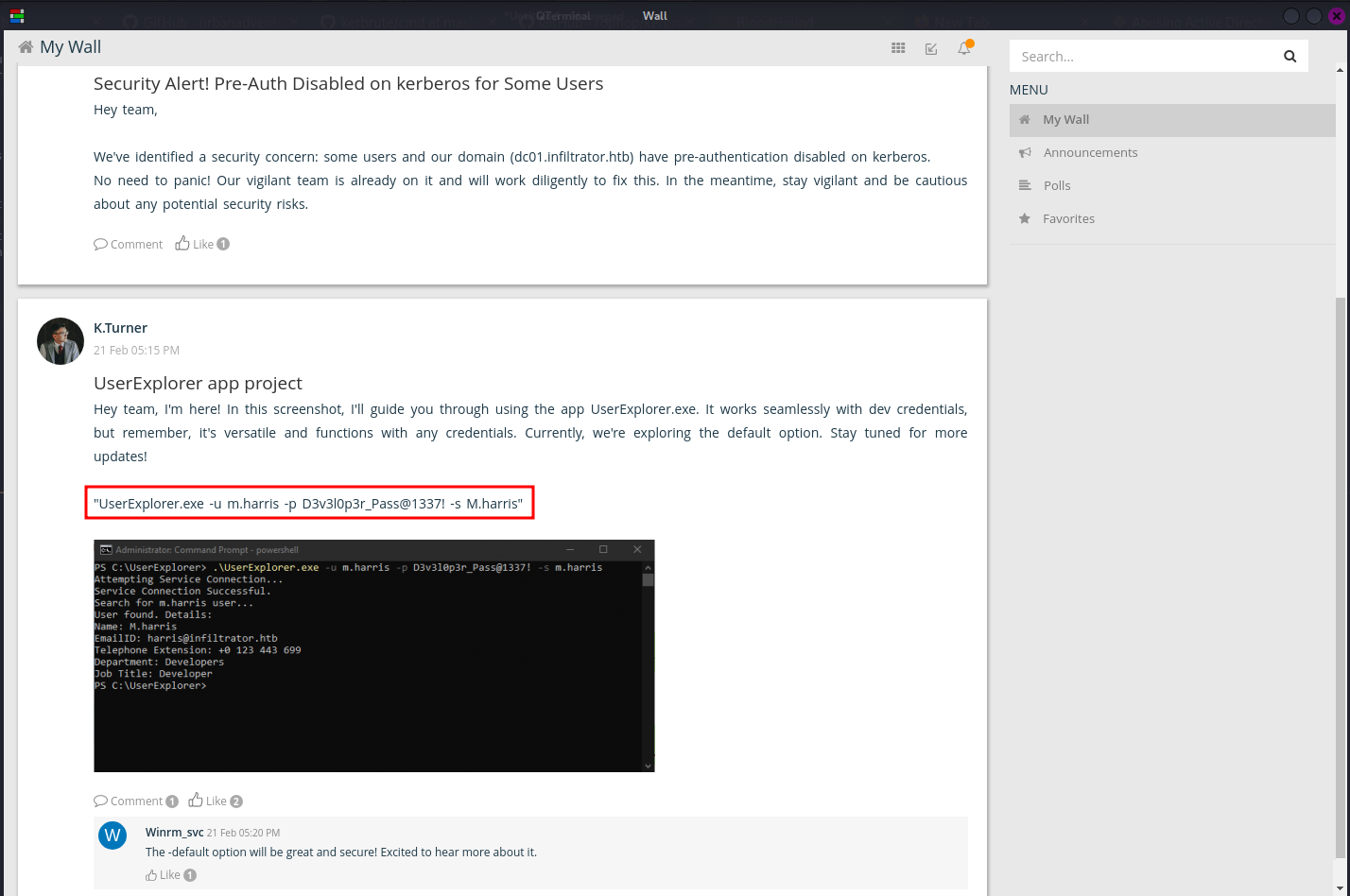Click the window app icon in title bar
Viewport: 1350px width, 896px height.
pyautogui.click(x=16, y=15)
